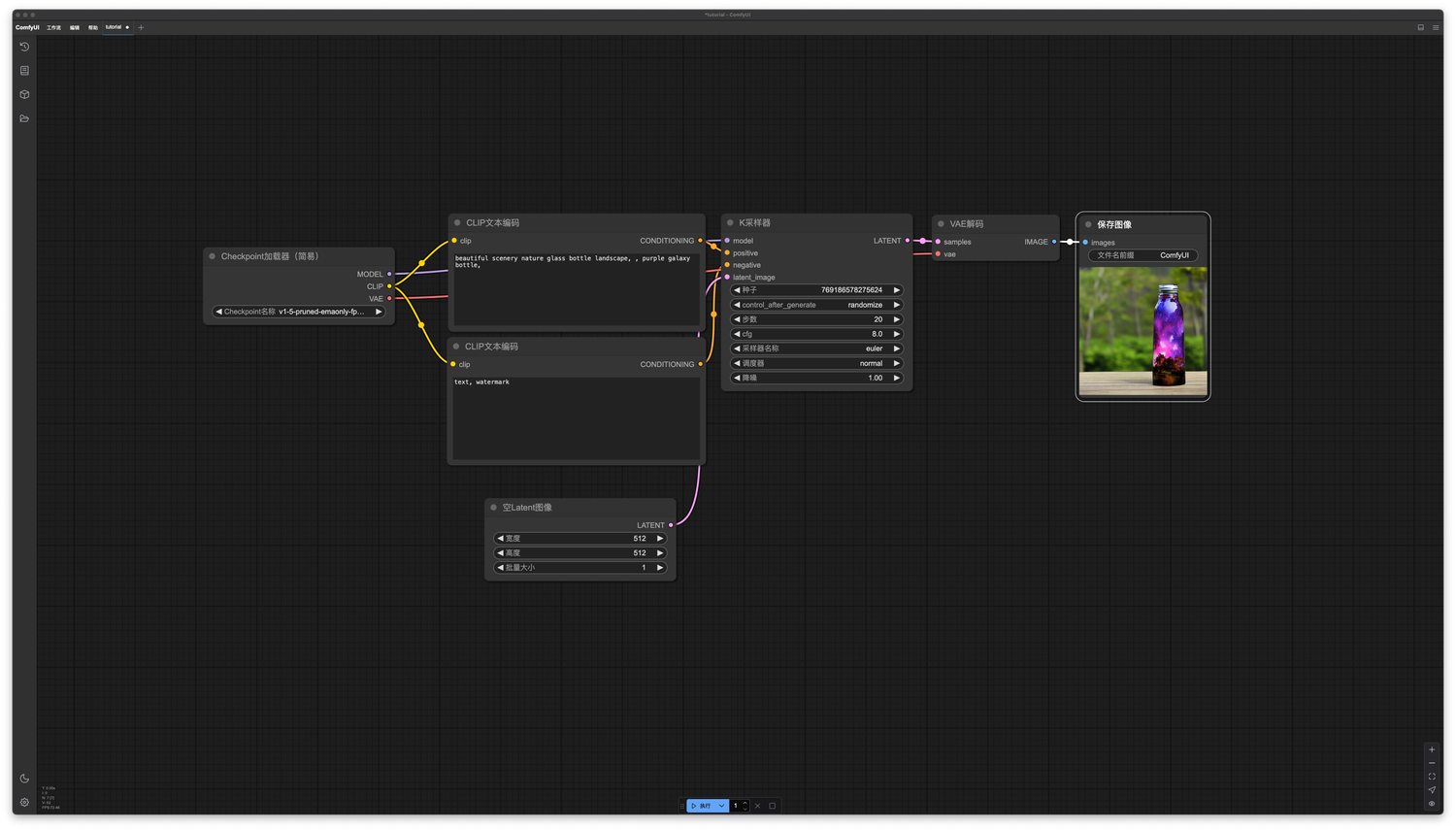Screen dimensions: 1456x830
Task: Open the Checkpoint名称 model selector
Action: (299, 312)
